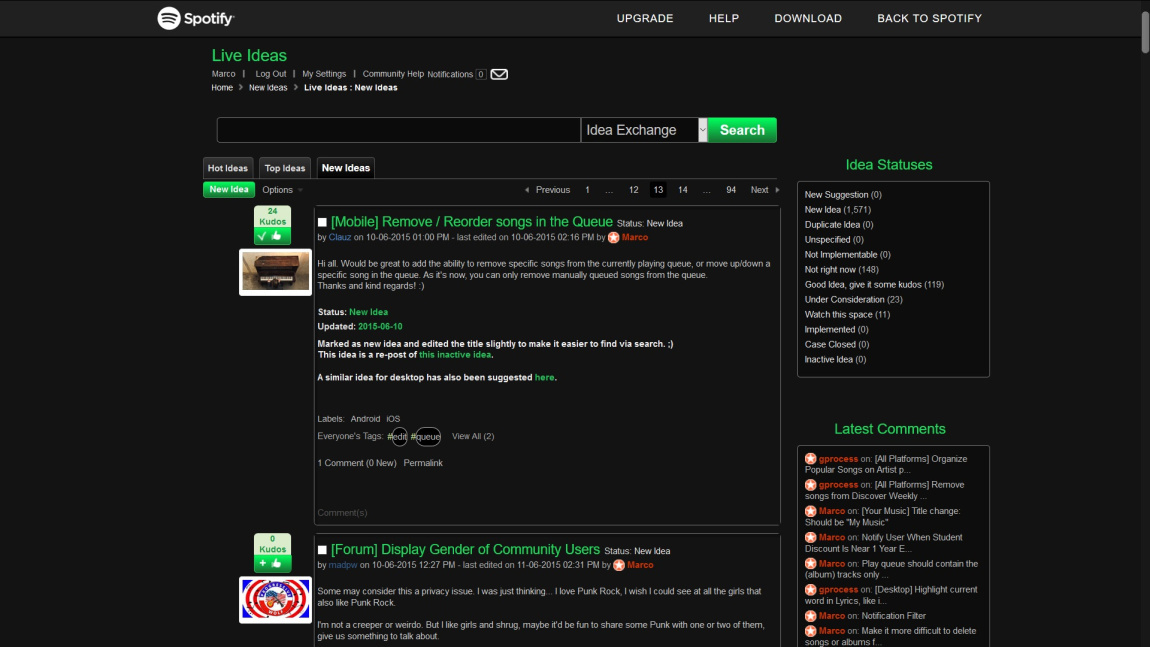
Task: Click the Spotify logo in header
Action: (x=196, y=18)
